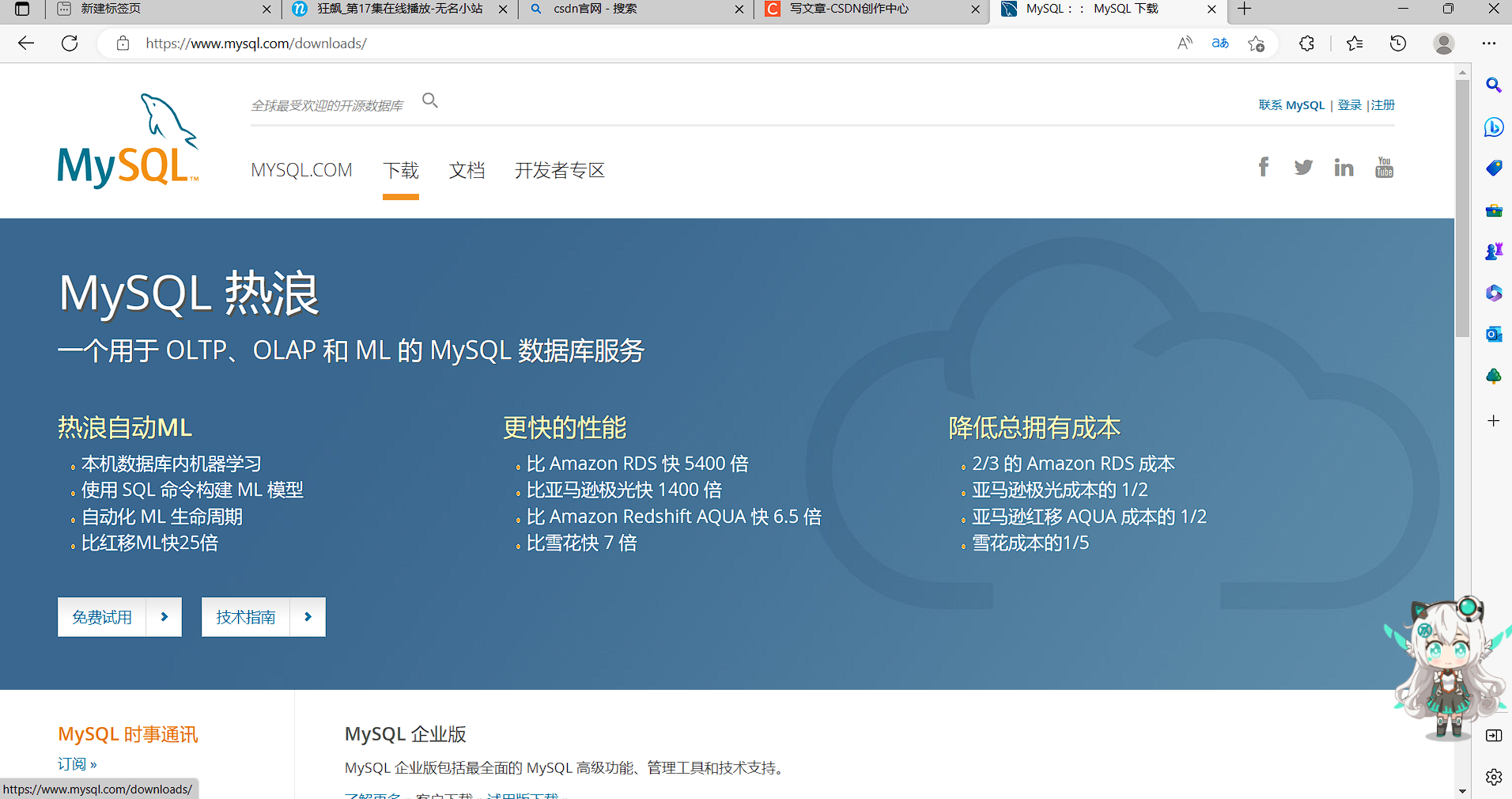The width and height of the screenshot is (1512, 799).
Task: Open MySQL YouTube channel icon
Action: [1384, 167]
